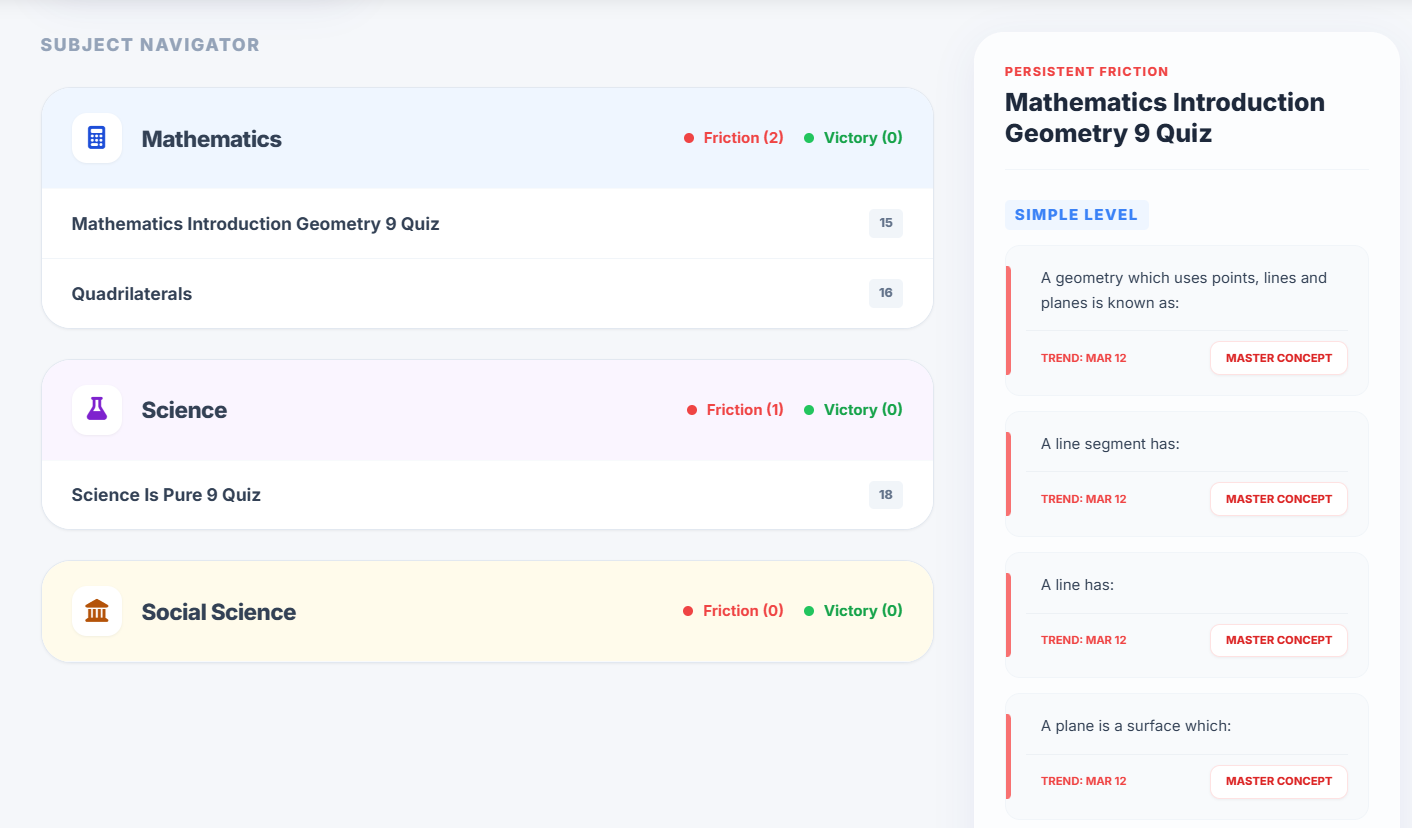Master Concept for 'A line has' question
This screenshot has height=828, width=1412.
tap(1279, 640)
